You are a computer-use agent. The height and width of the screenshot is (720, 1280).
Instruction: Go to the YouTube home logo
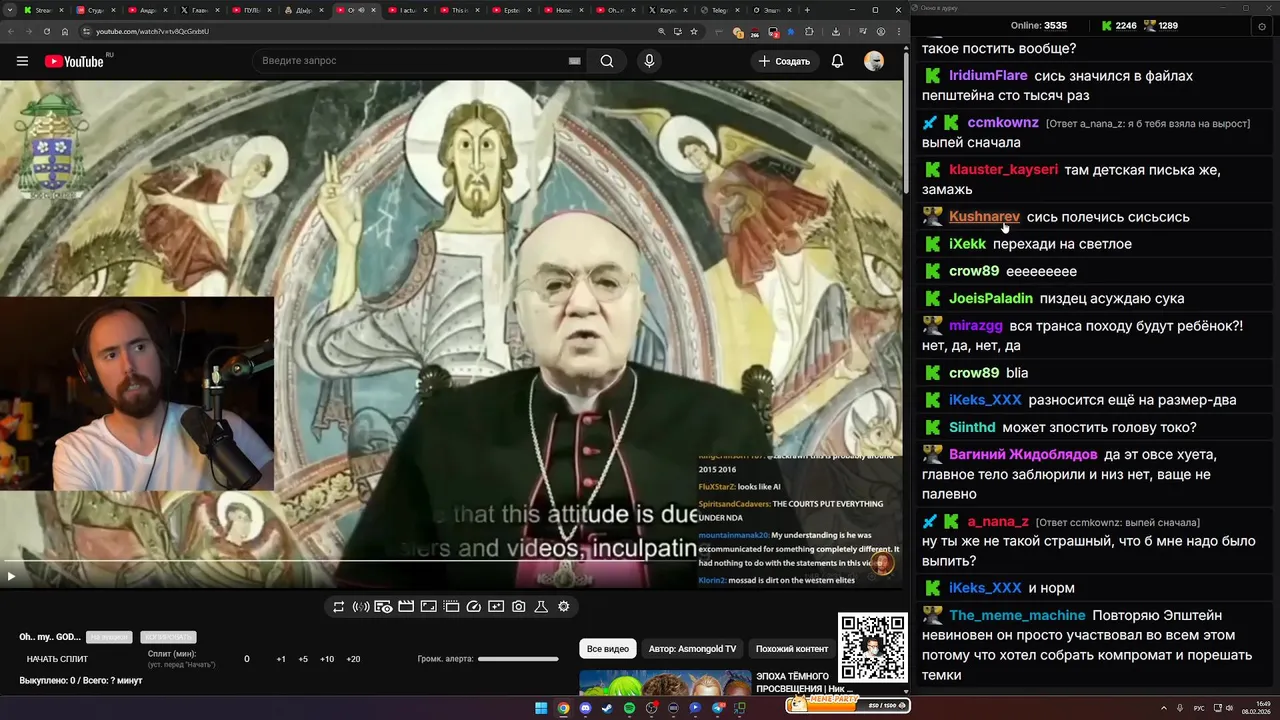pos(74,61)
